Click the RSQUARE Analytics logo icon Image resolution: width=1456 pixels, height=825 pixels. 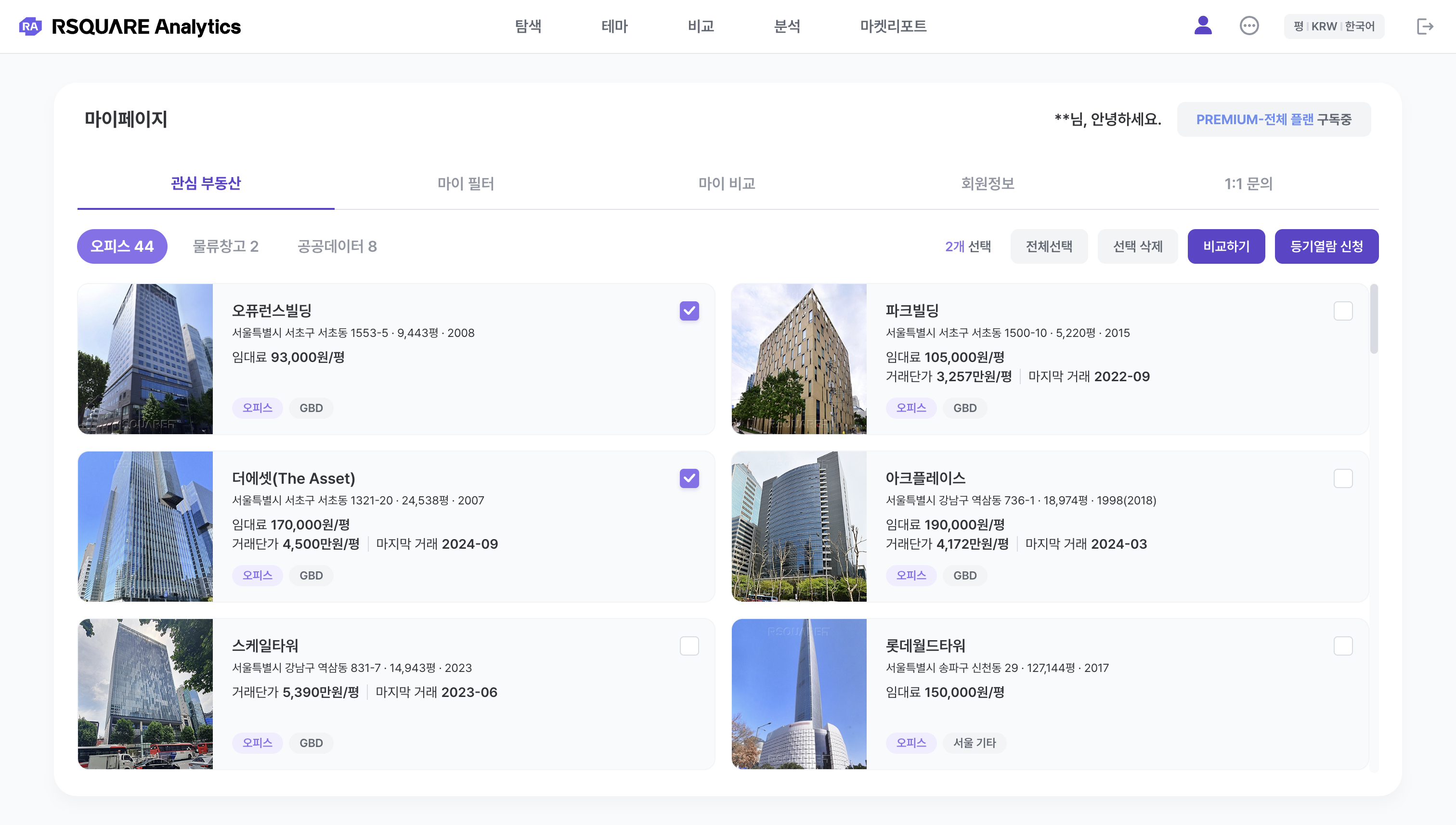click(x=30, y=26)
